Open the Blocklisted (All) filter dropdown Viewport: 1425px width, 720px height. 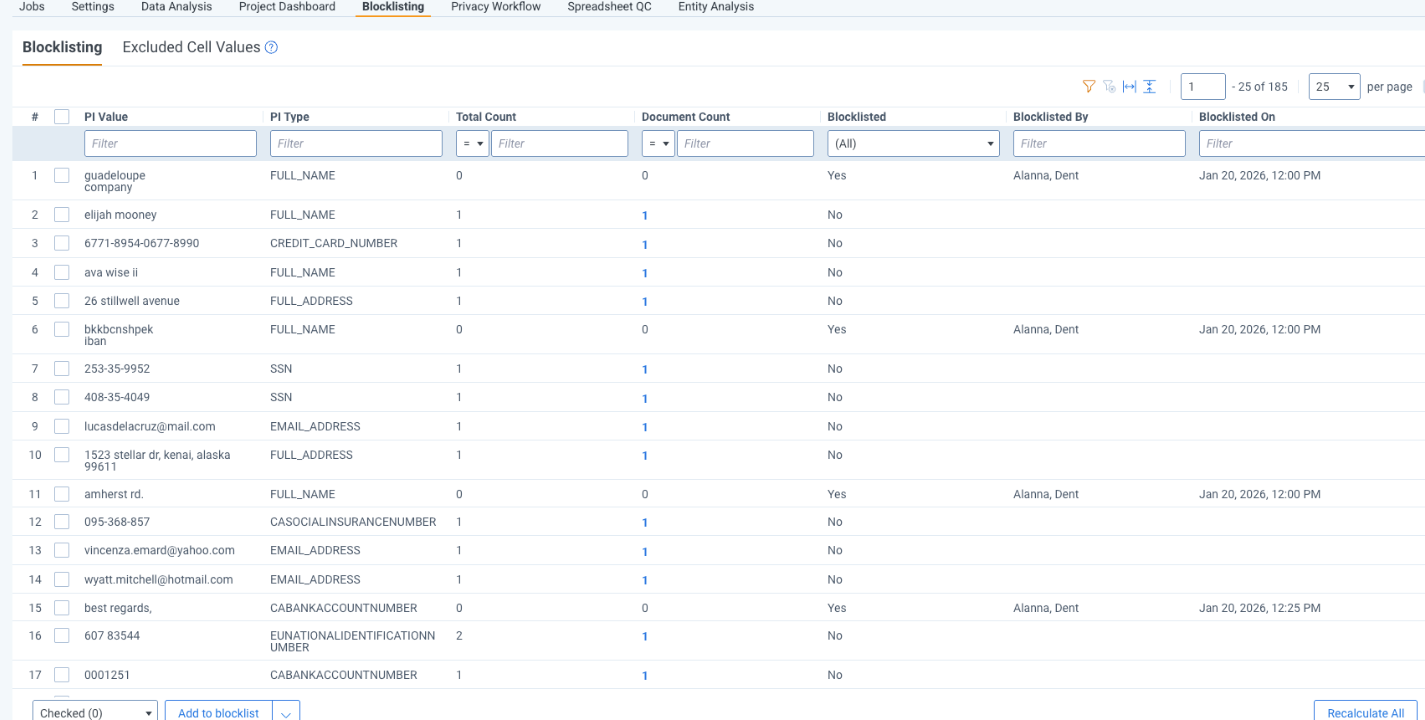(x=912, y=143)
